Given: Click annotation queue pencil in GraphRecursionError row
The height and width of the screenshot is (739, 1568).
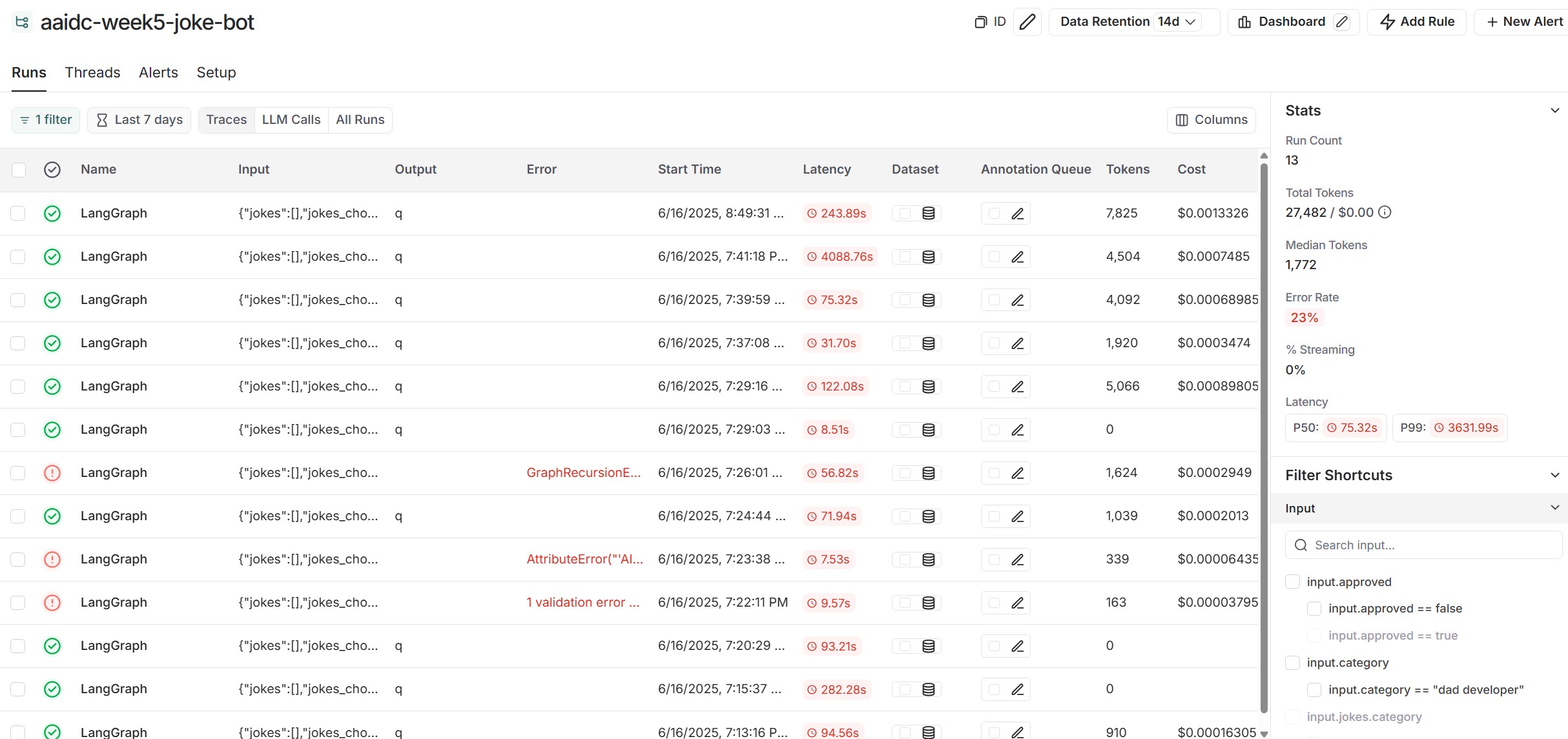Looking at the screenshot, I should 1017,473.
